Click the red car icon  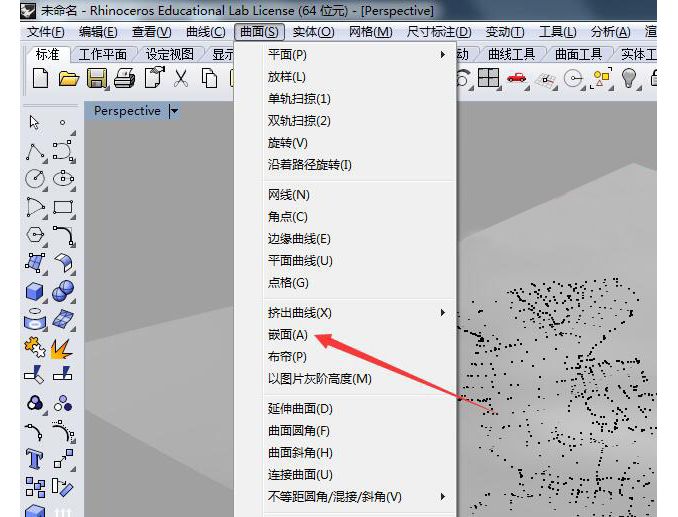click(x=517, y=78)
